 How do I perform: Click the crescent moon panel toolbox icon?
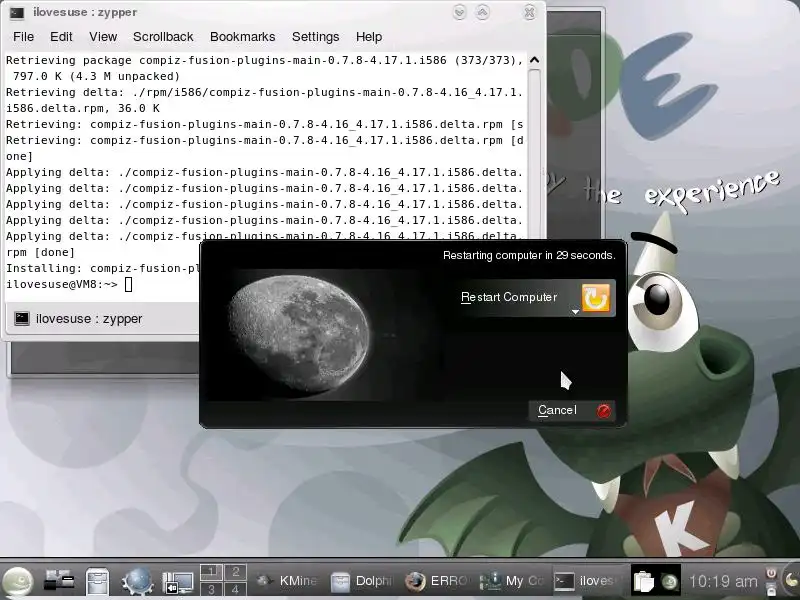click(792, 581)
